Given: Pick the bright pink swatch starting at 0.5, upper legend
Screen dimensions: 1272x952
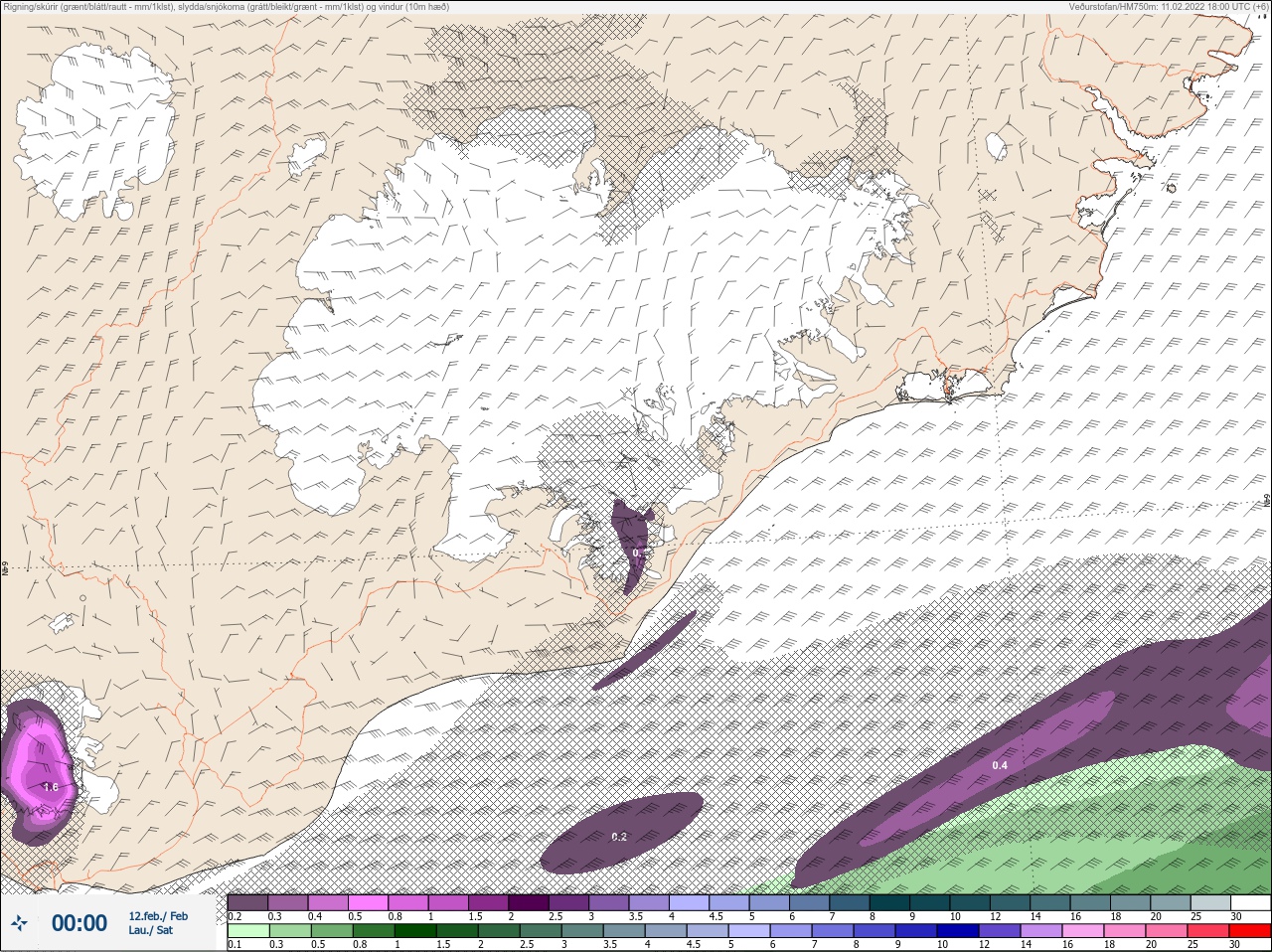Looking at the screenshot, I should (x=368, y=902).
